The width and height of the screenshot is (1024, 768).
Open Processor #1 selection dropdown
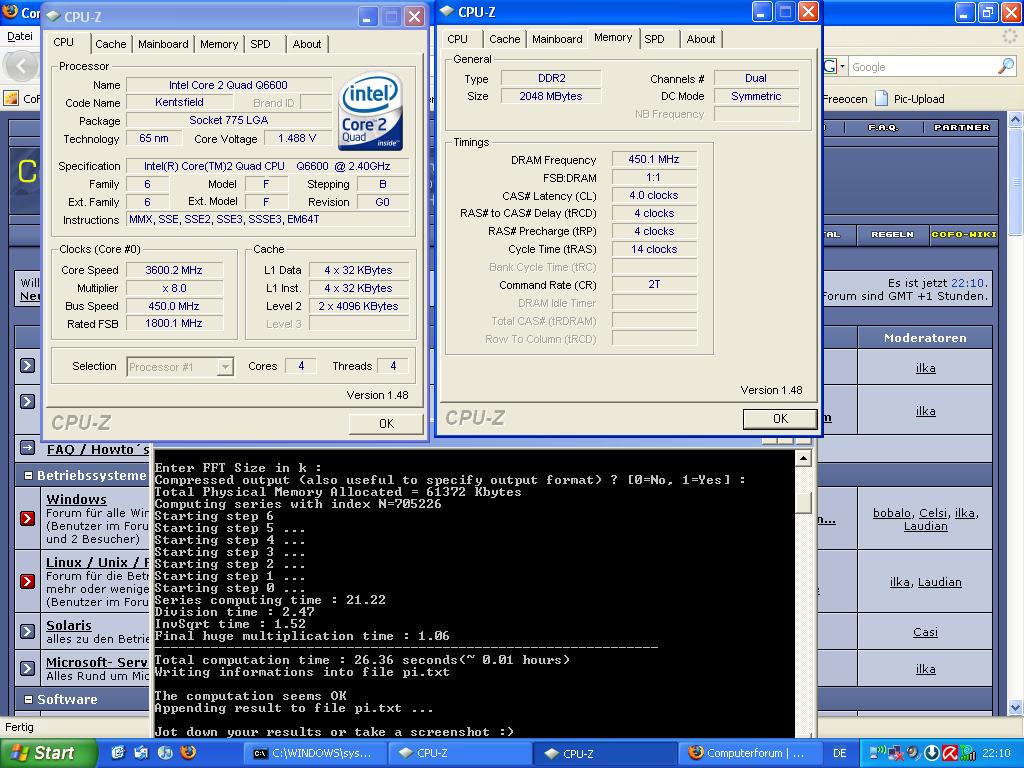225,366
